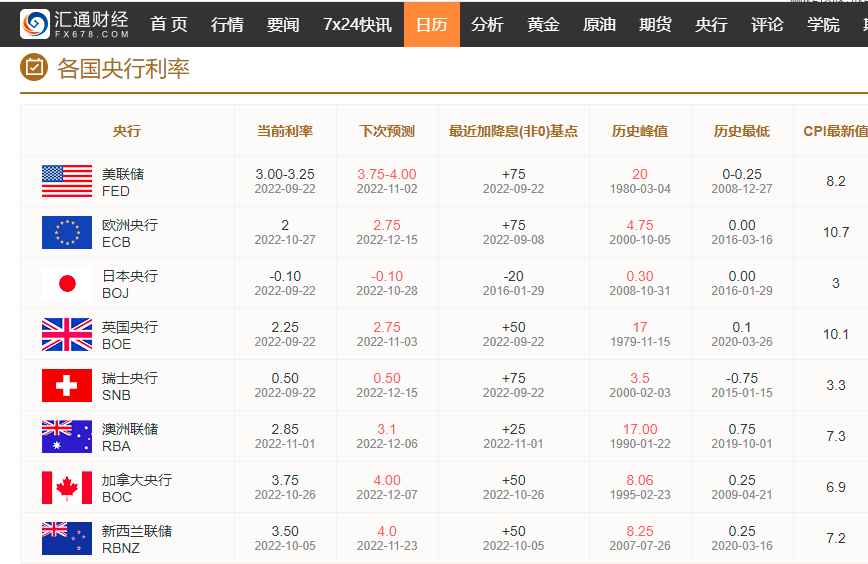Open the 央行 menu item
Image resolution: width=868 pixels, height=564 pixels.
[x=711, y=24]
